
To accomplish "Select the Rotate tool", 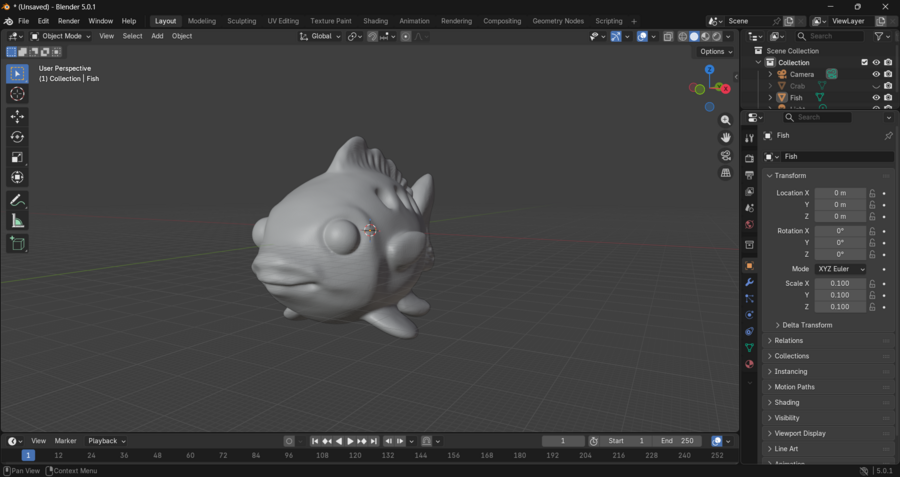I will [17, 137].
